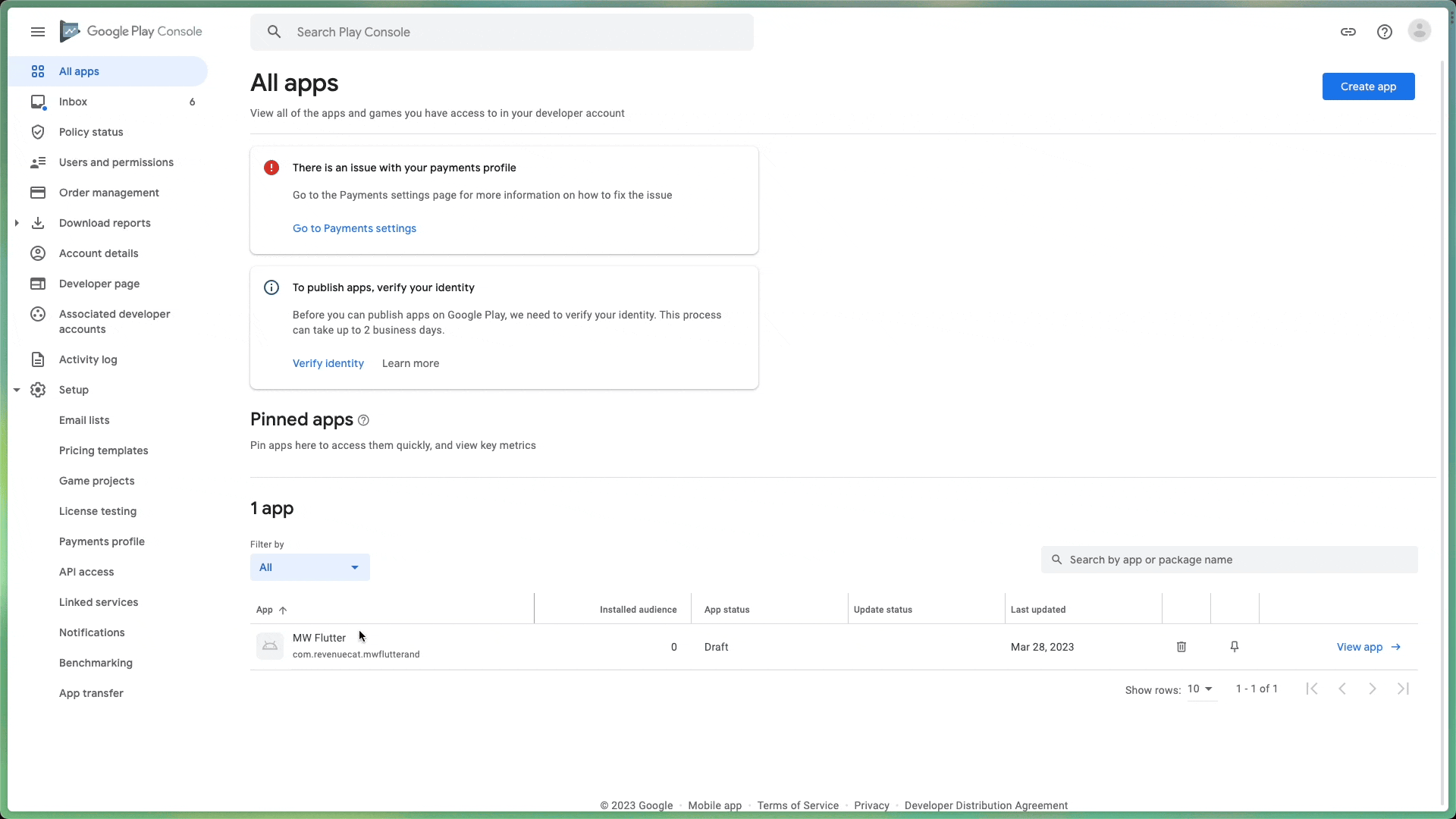Go to previous page of apps
Image resolution: width=1456 pixels, height=819 pixels.
point(1342,689)
